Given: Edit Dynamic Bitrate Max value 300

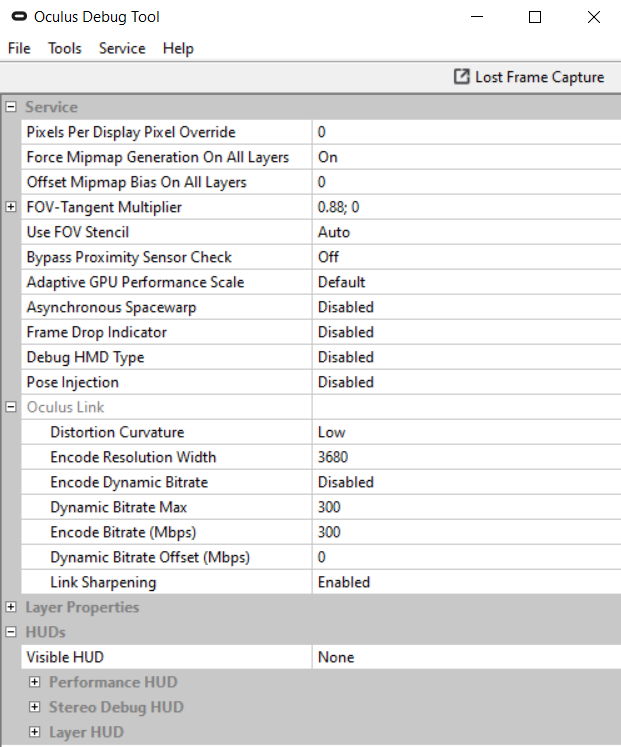Looking at the screenshot, I should pos(467,507).
